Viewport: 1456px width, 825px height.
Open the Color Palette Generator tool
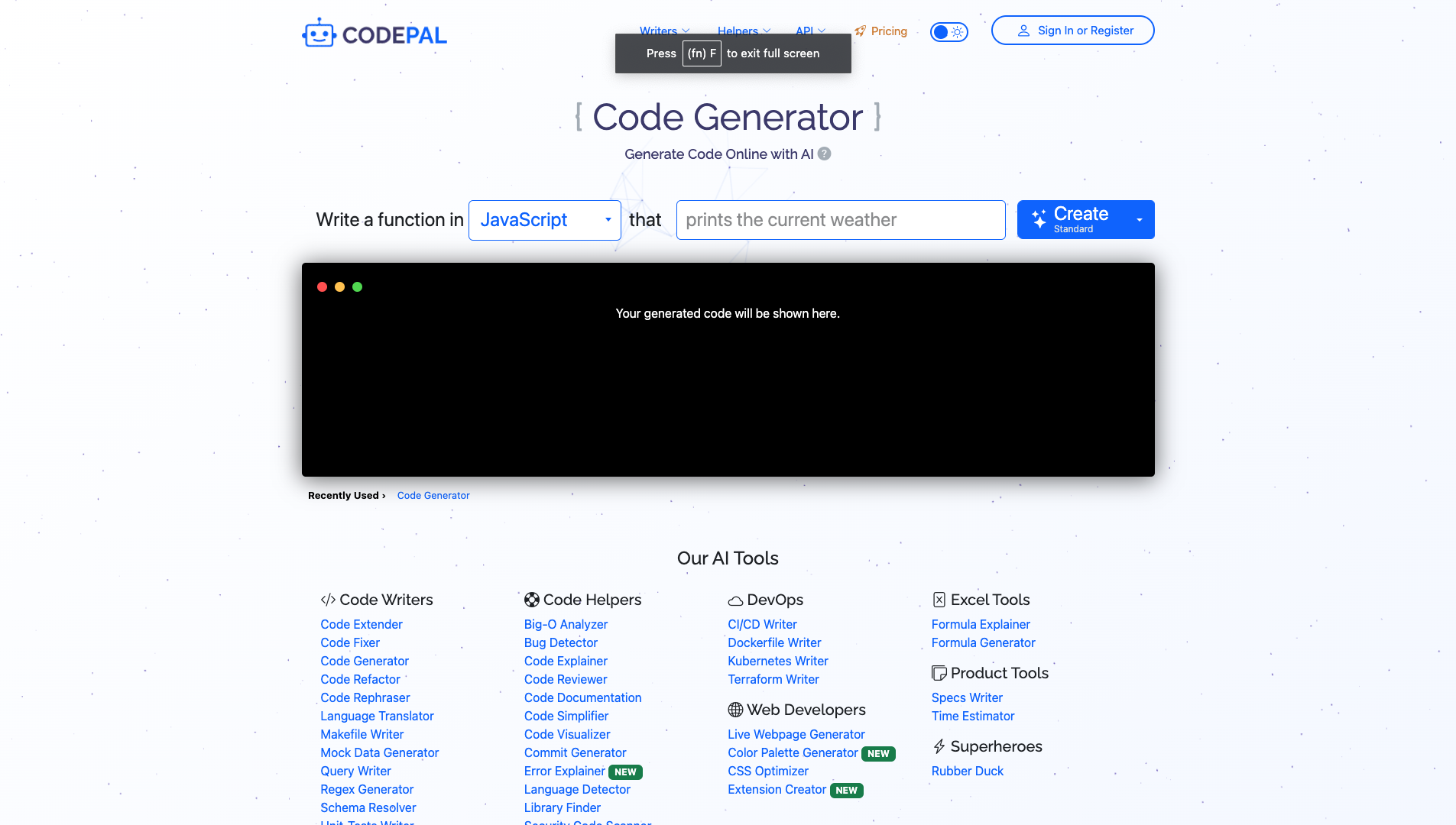[793, 752]
